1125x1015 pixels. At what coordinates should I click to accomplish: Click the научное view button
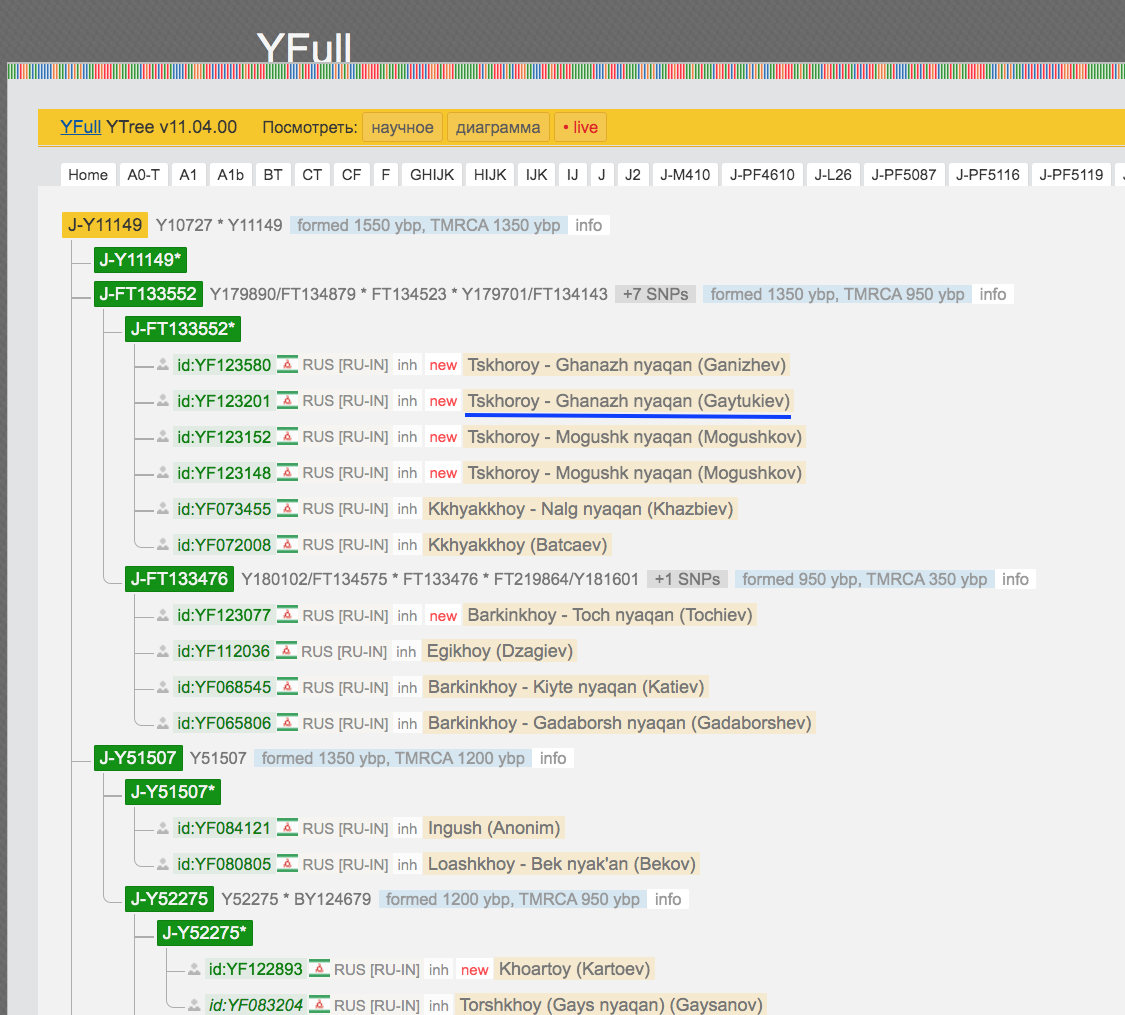402,127
